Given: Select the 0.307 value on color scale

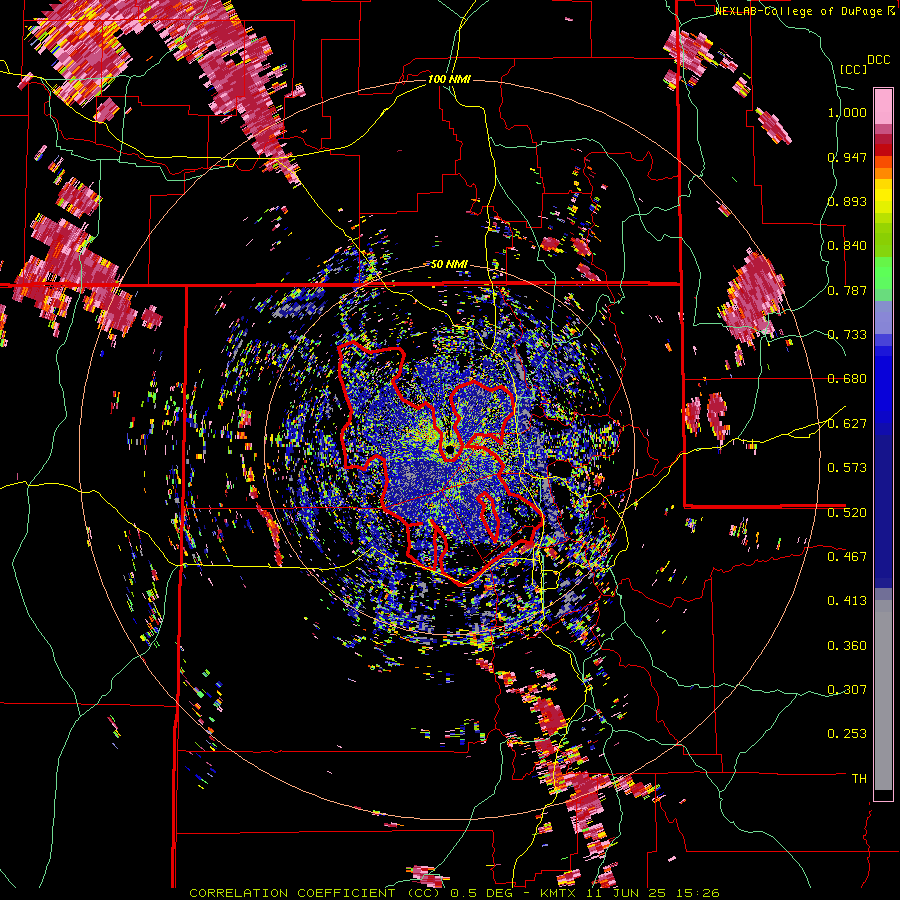Looking at the screenshot, I should (x=847, y=690).
